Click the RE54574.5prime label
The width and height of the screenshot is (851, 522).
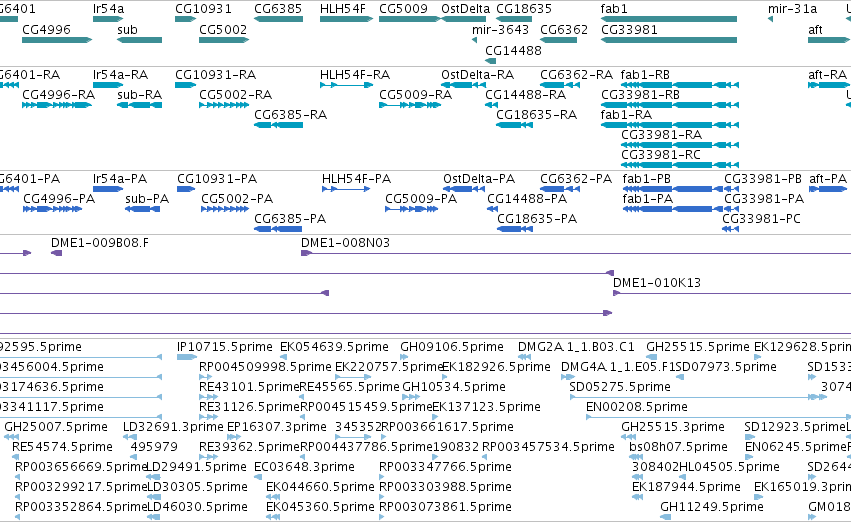pyautogui.click(x=62, y=447)
